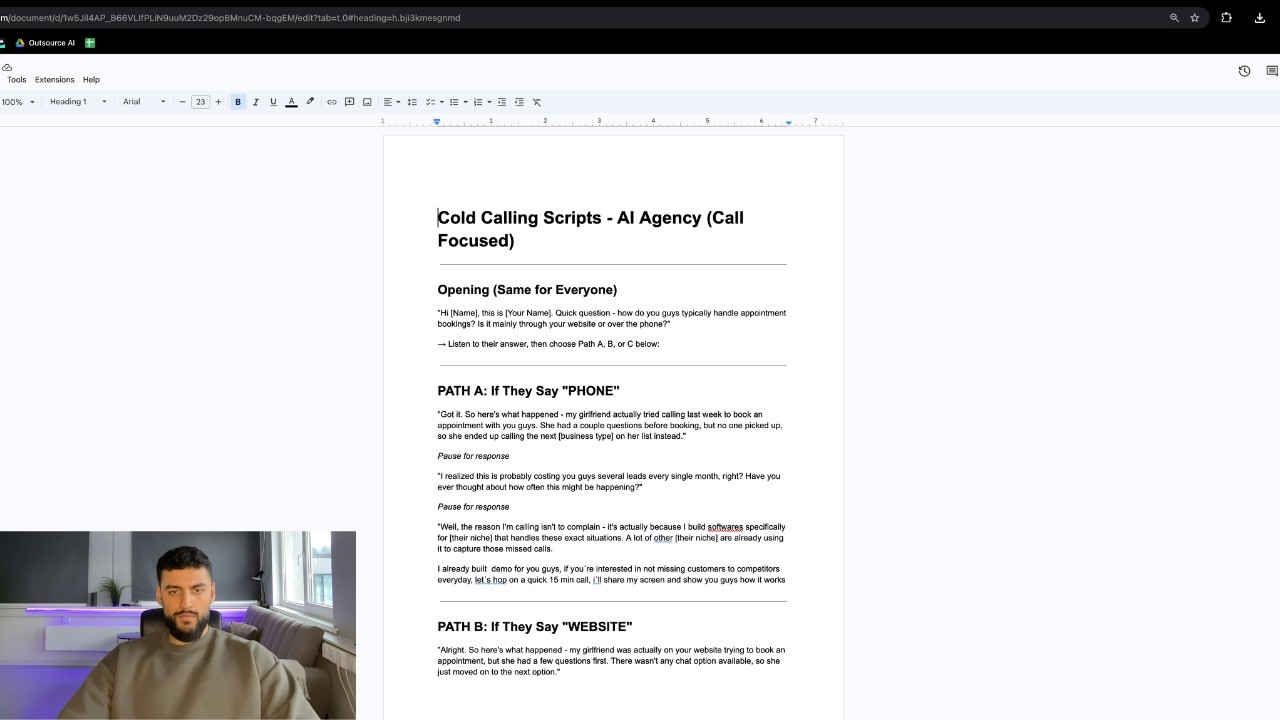Open the Extensions menu
This screenshot has width=1280, height=720.
(55, 80)
